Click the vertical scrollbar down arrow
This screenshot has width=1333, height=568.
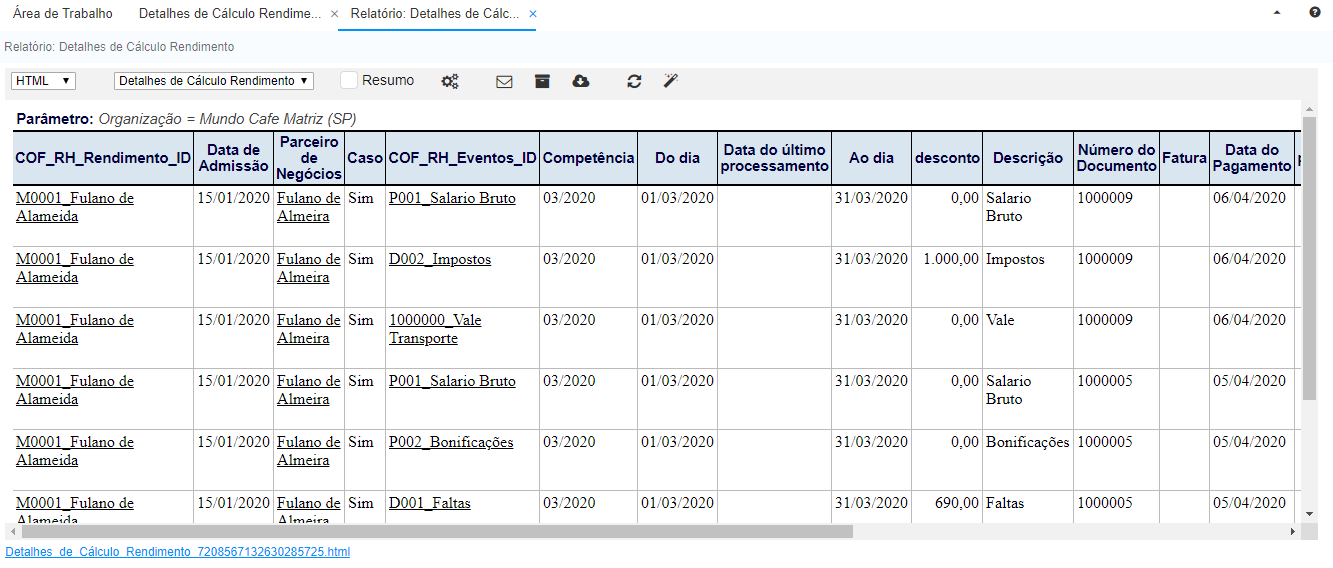pyautogui.click(x=1310, y=513)
